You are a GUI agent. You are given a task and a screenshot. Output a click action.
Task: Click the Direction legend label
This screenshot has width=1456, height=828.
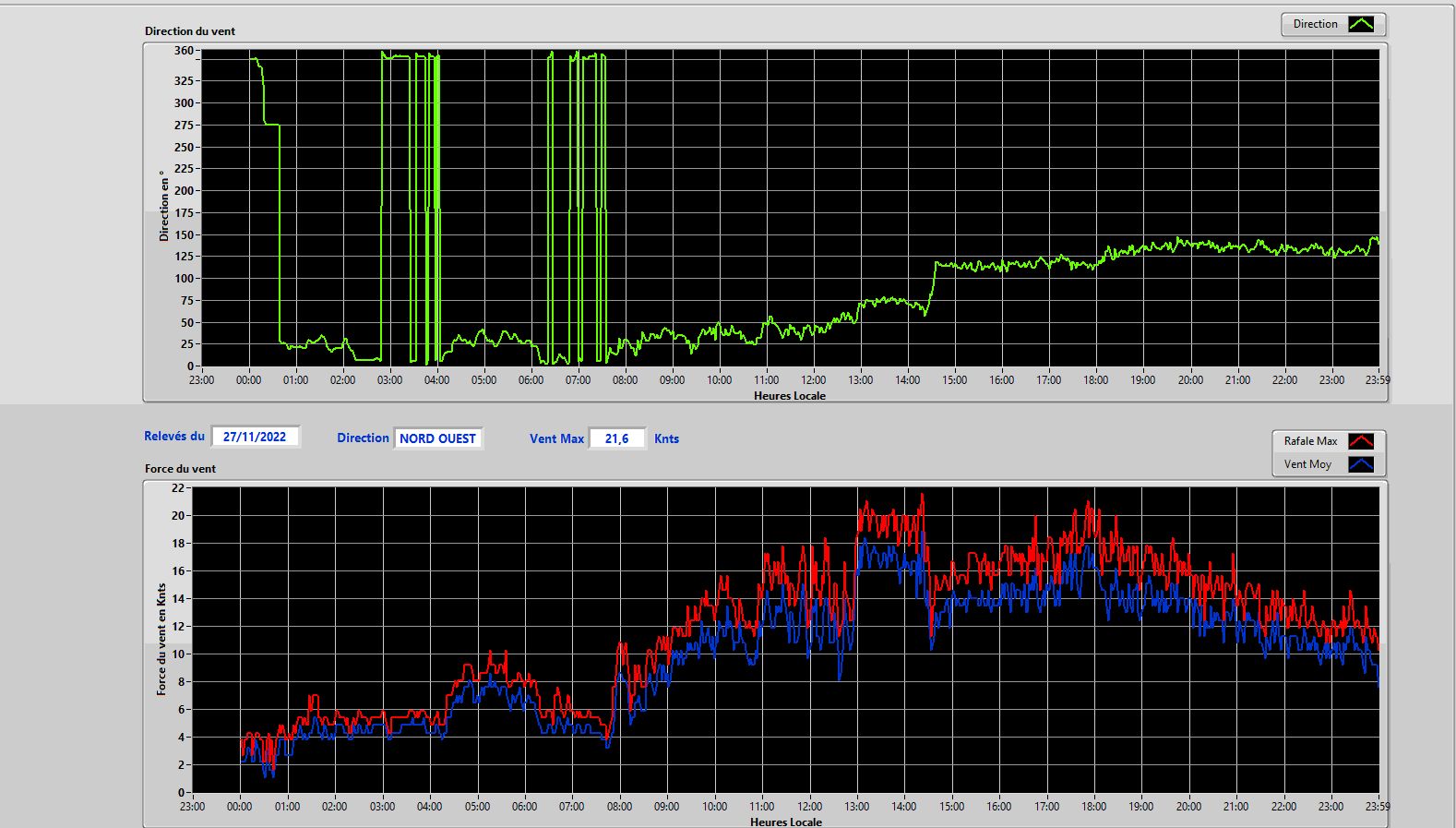pos(1315,24)
